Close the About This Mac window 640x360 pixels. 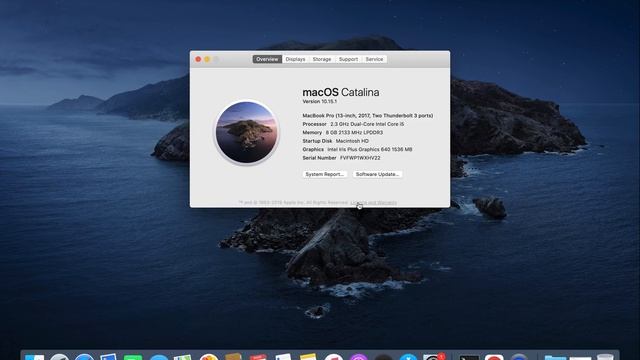(x=198, y=59)
